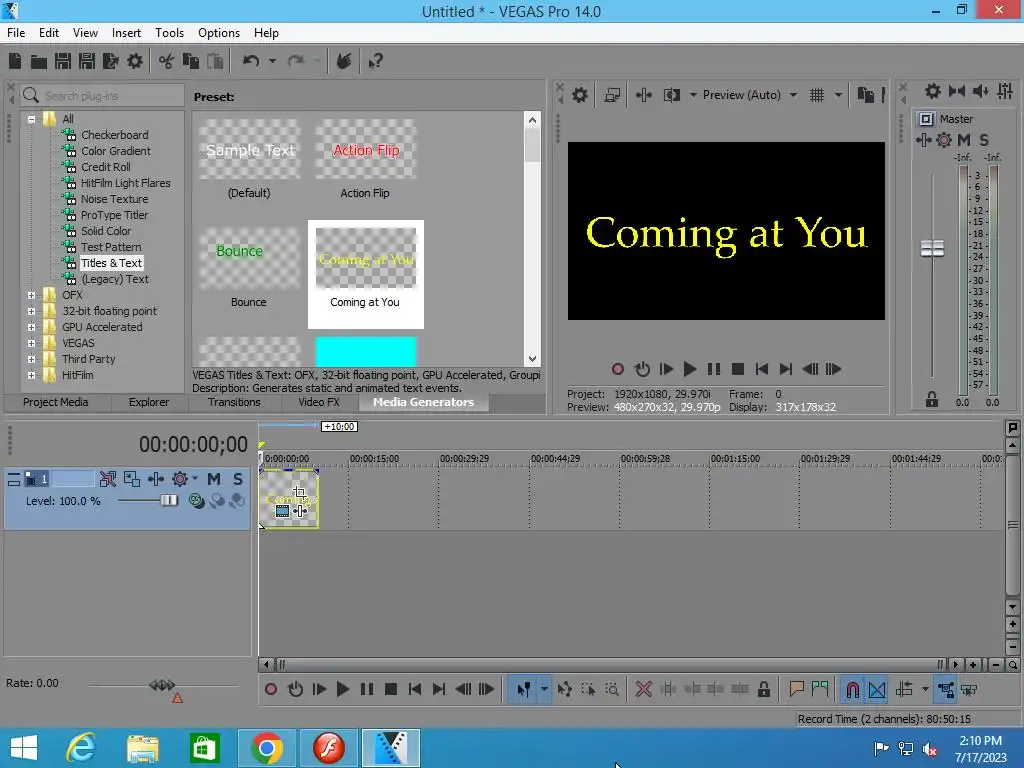Save the project with the first floppy disk icon

coord(63,61)
